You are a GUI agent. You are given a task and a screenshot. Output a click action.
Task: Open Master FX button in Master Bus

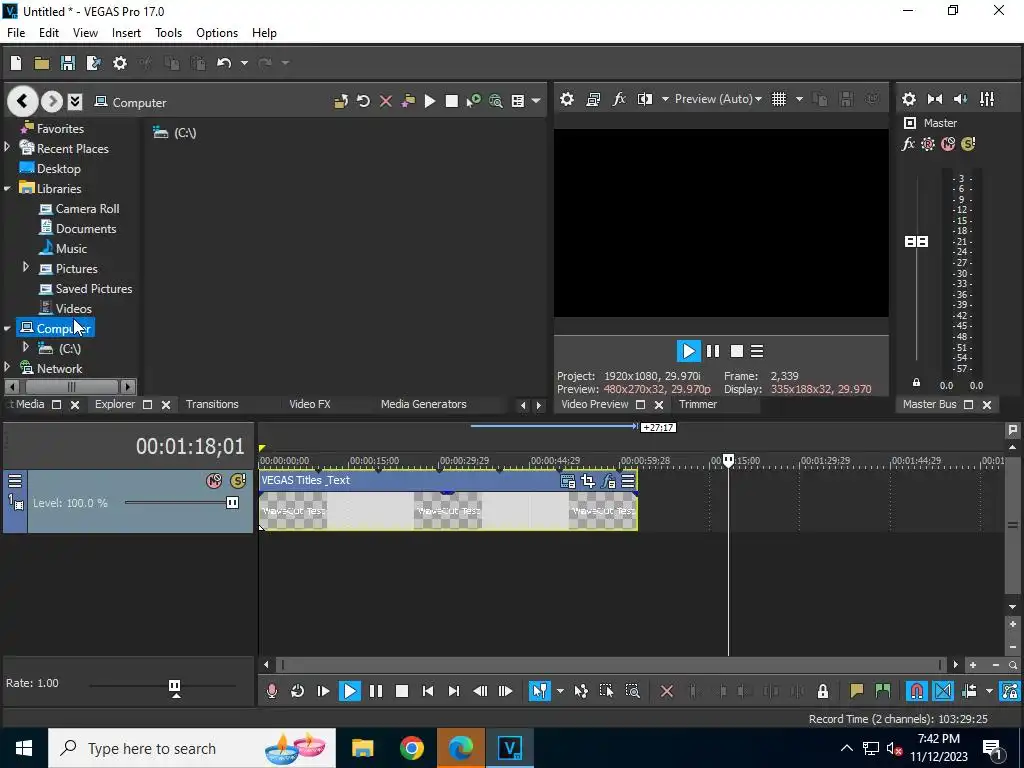click(908, 144)
